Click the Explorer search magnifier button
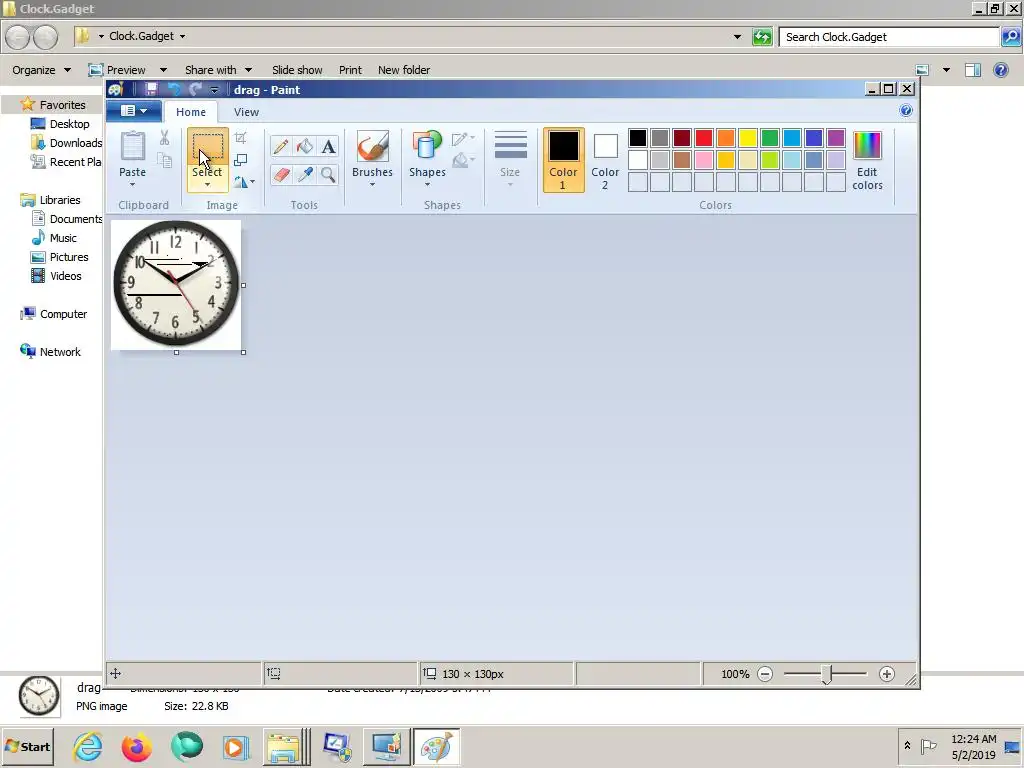1024x768 pixels. coord(1010,37)
